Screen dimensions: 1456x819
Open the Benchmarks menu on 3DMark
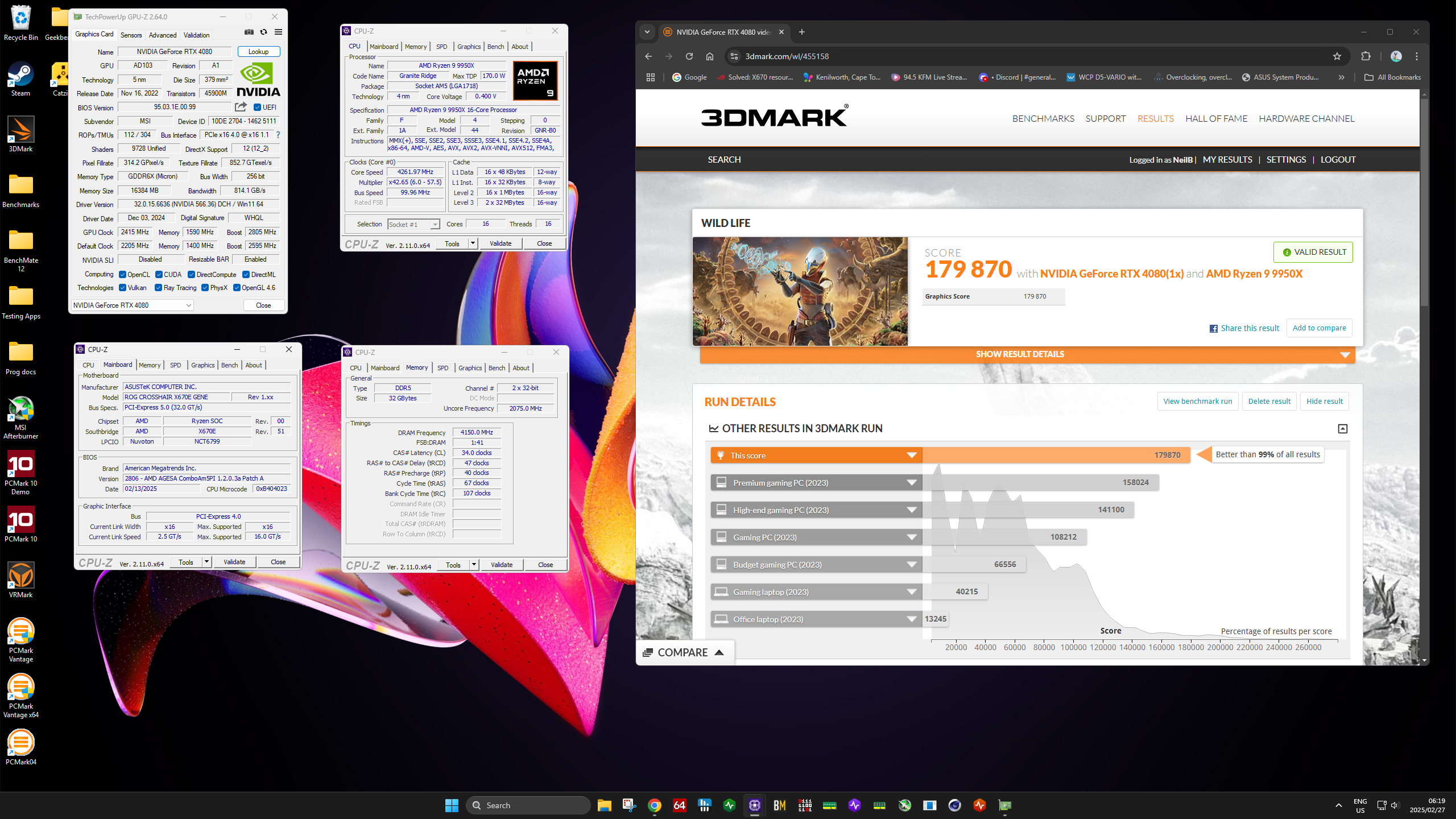pyautogui.click(x=1043, y=118)
